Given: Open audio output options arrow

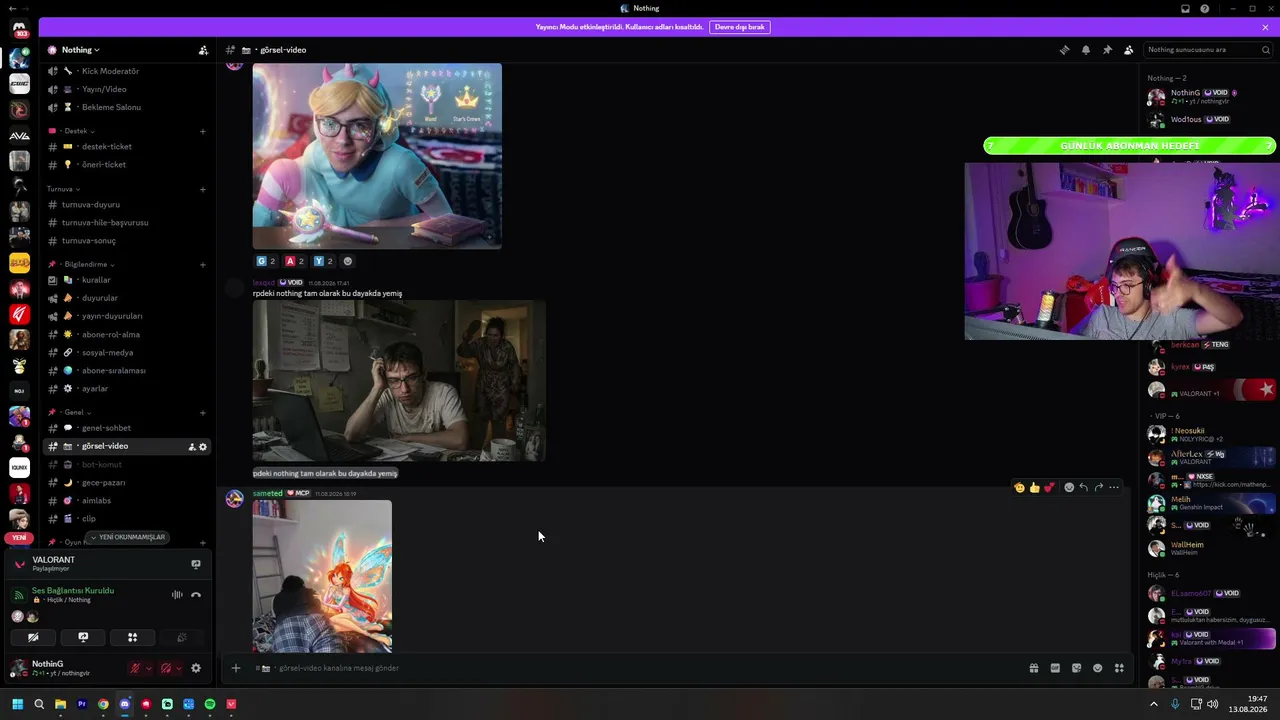Looking at the screenshot, I should tap(179, 668).
